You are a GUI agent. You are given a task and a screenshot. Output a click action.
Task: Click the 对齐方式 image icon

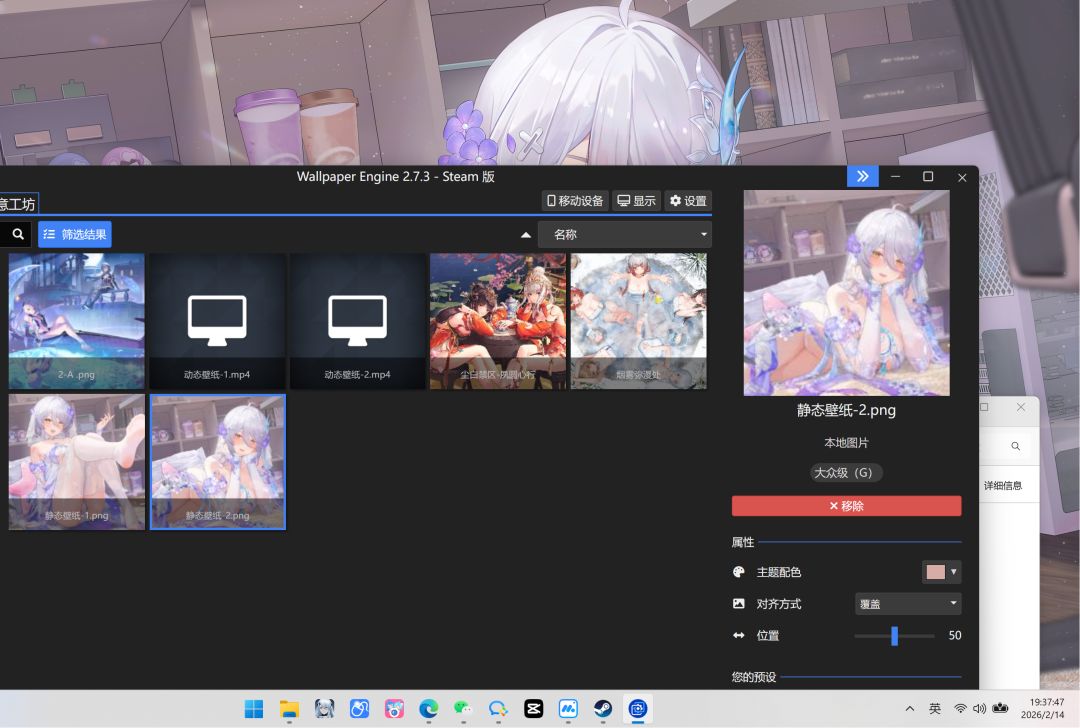738,603
